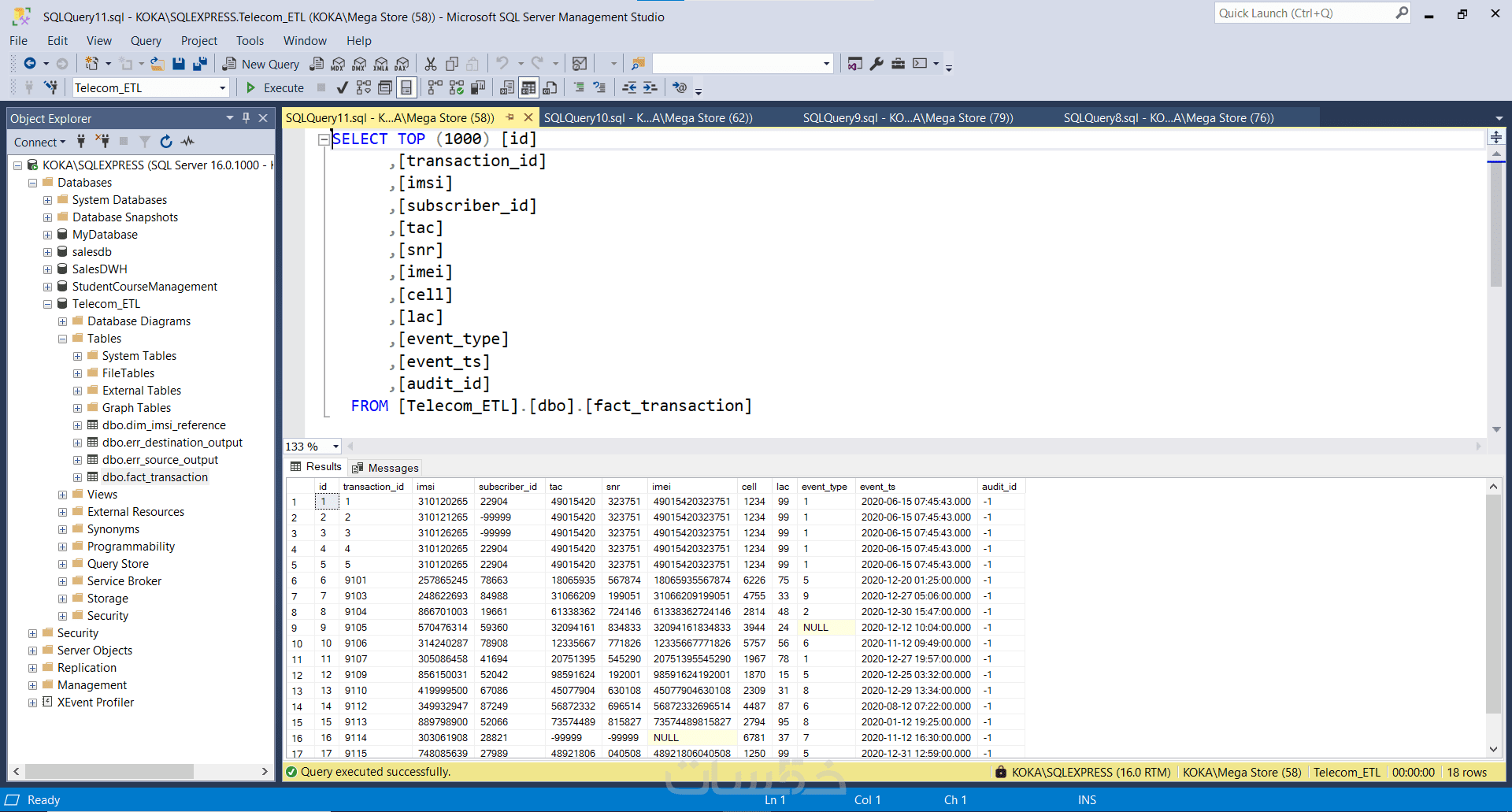Click the results grid vertical scrollbar thumb
Image resolution: width=1512 pixels, height=812 pixels.
[1493, 603]
